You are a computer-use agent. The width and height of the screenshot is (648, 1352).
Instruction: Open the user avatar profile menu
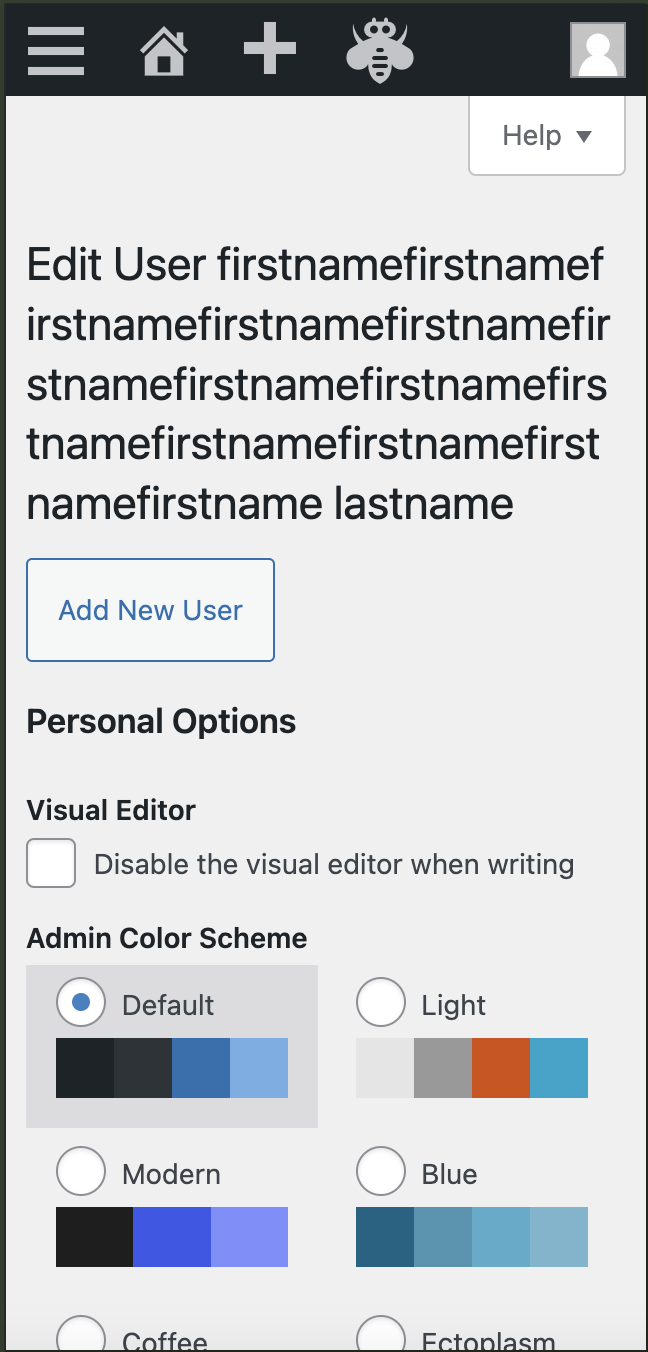pos(598,50)
